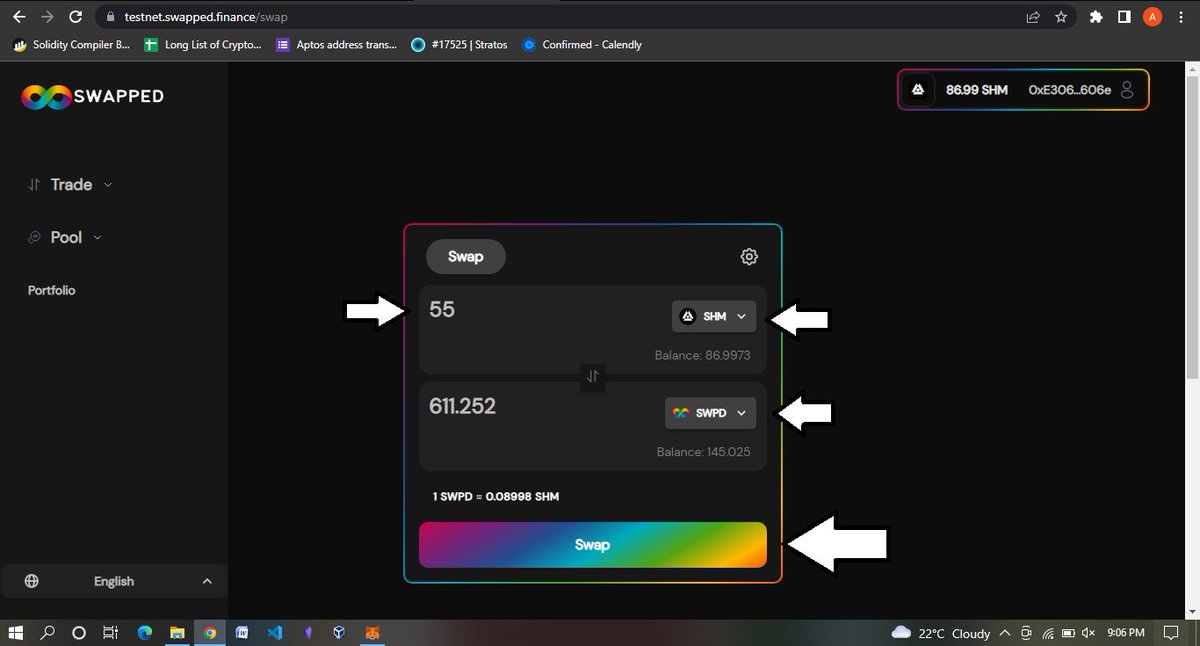Click the 9:06 PM taskbar clock
The width and height of the screenshot is (1200, 646).
1126,633
